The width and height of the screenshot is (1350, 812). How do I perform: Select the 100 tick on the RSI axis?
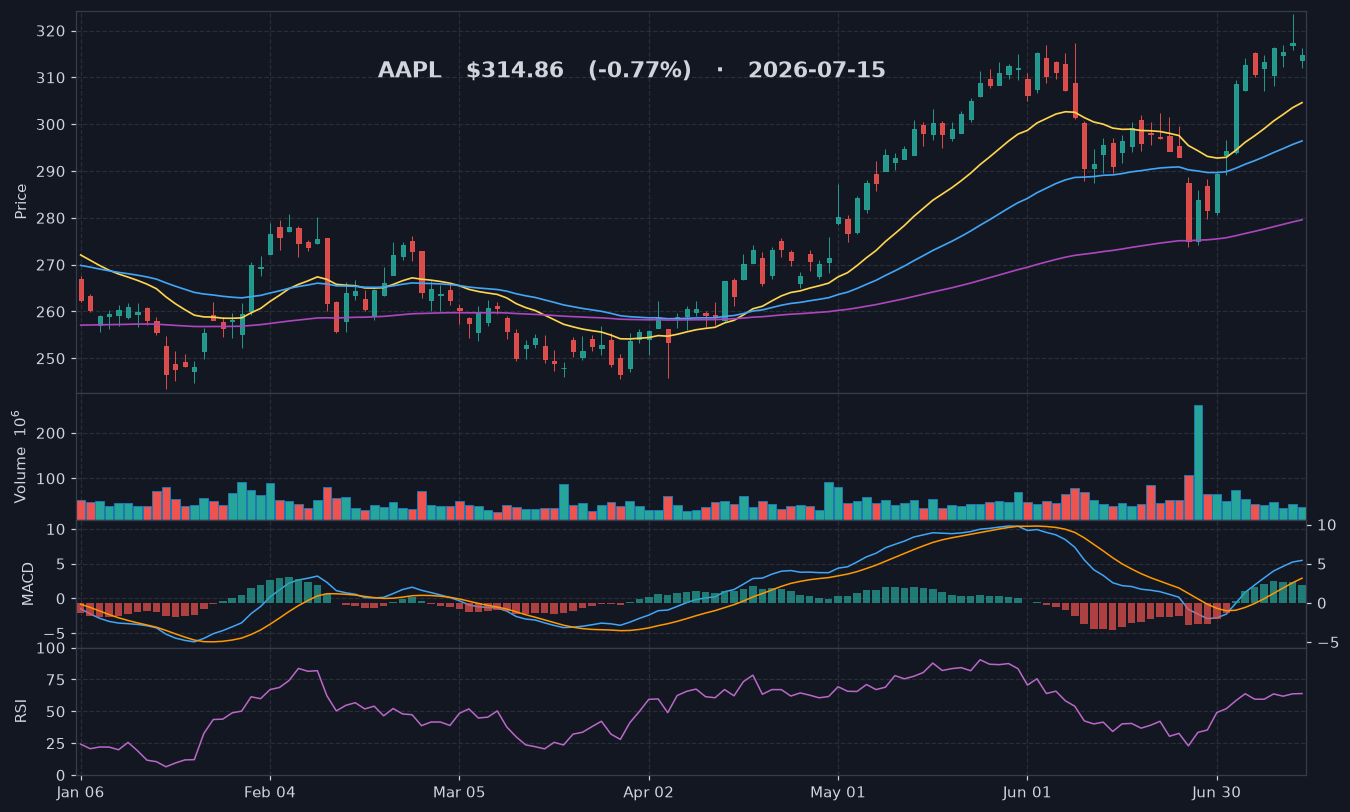tap(53, 648)
